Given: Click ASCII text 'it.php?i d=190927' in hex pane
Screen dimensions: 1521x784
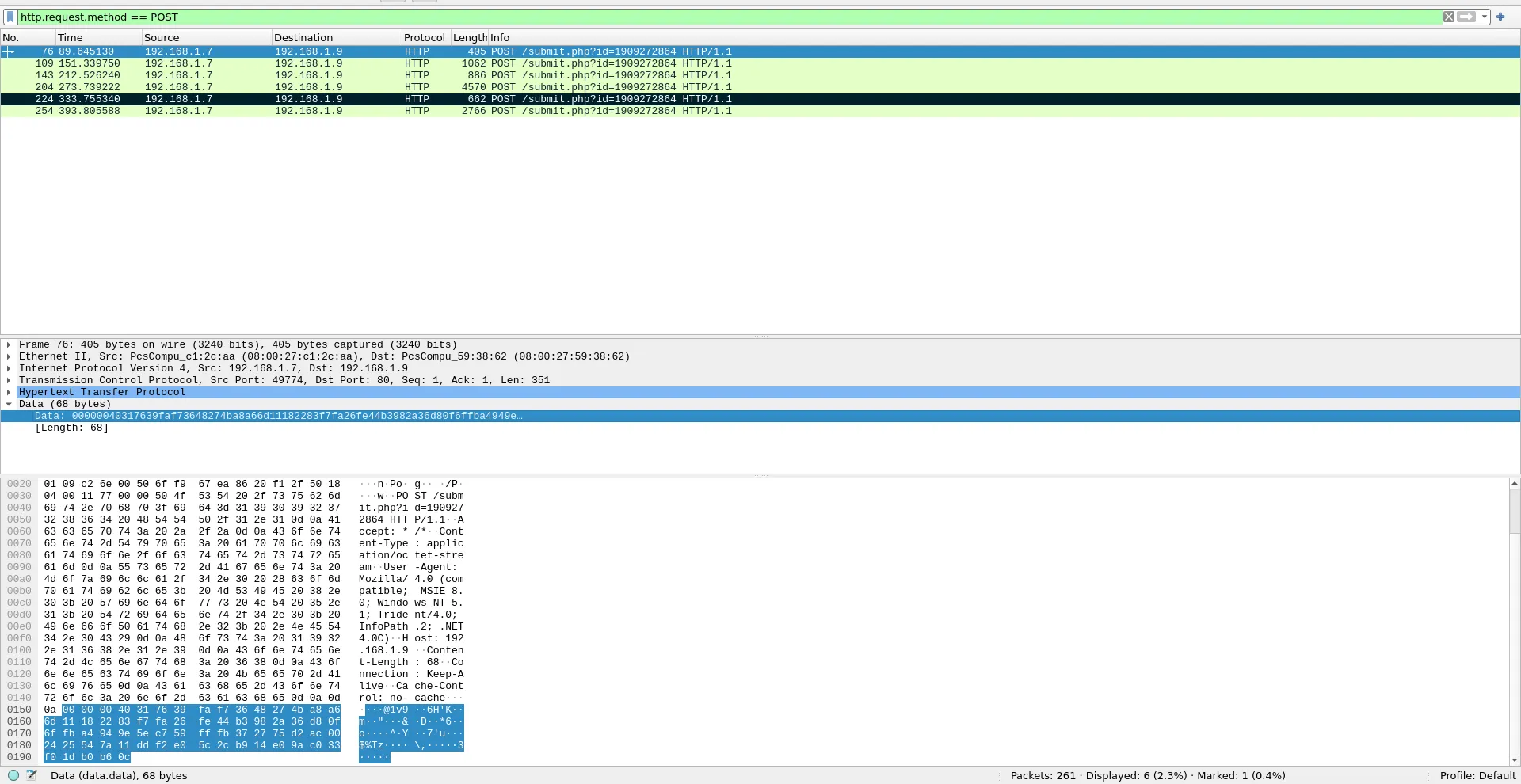Looking at the screenshot, I should pos(411,508).
